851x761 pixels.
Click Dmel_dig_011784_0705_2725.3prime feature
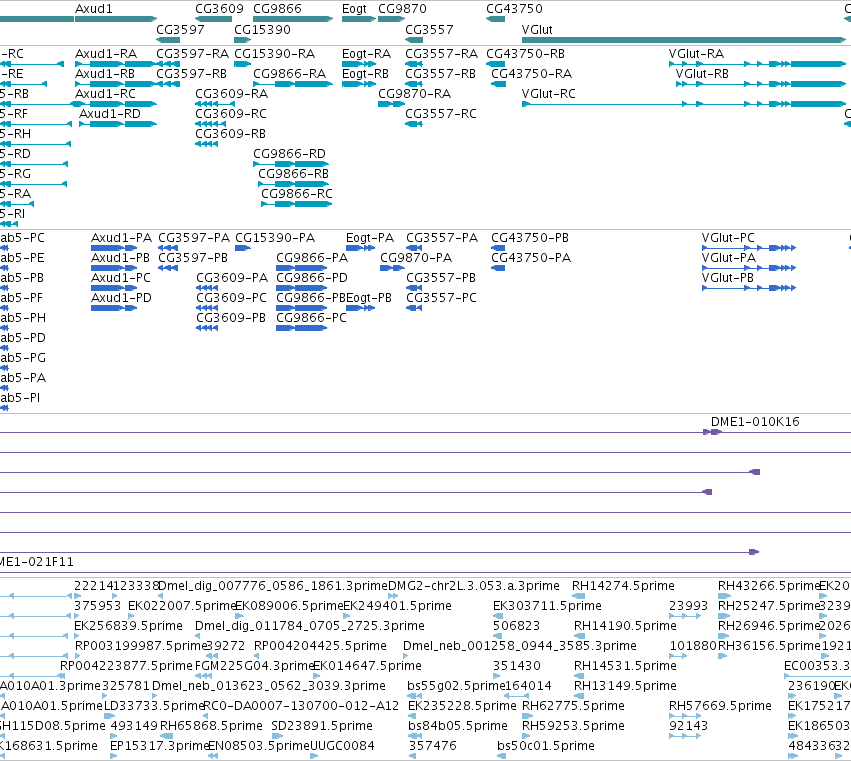click(310, 626)
